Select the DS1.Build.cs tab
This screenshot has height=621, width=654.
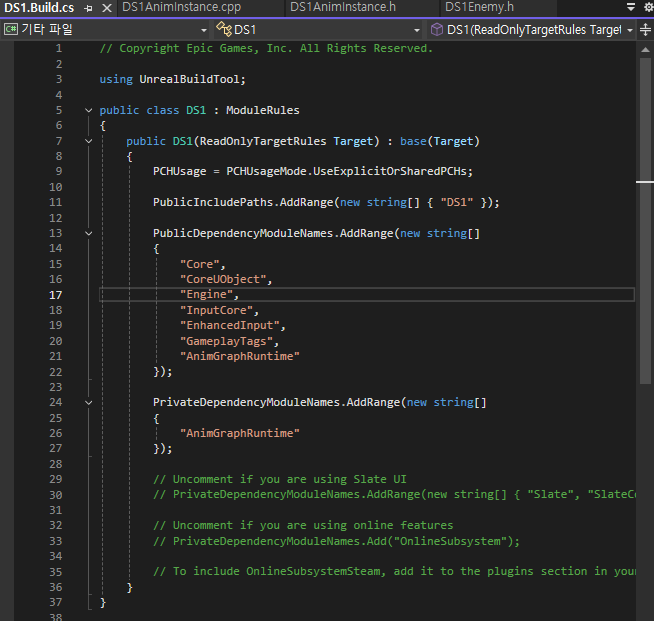[x=39, y=8]
